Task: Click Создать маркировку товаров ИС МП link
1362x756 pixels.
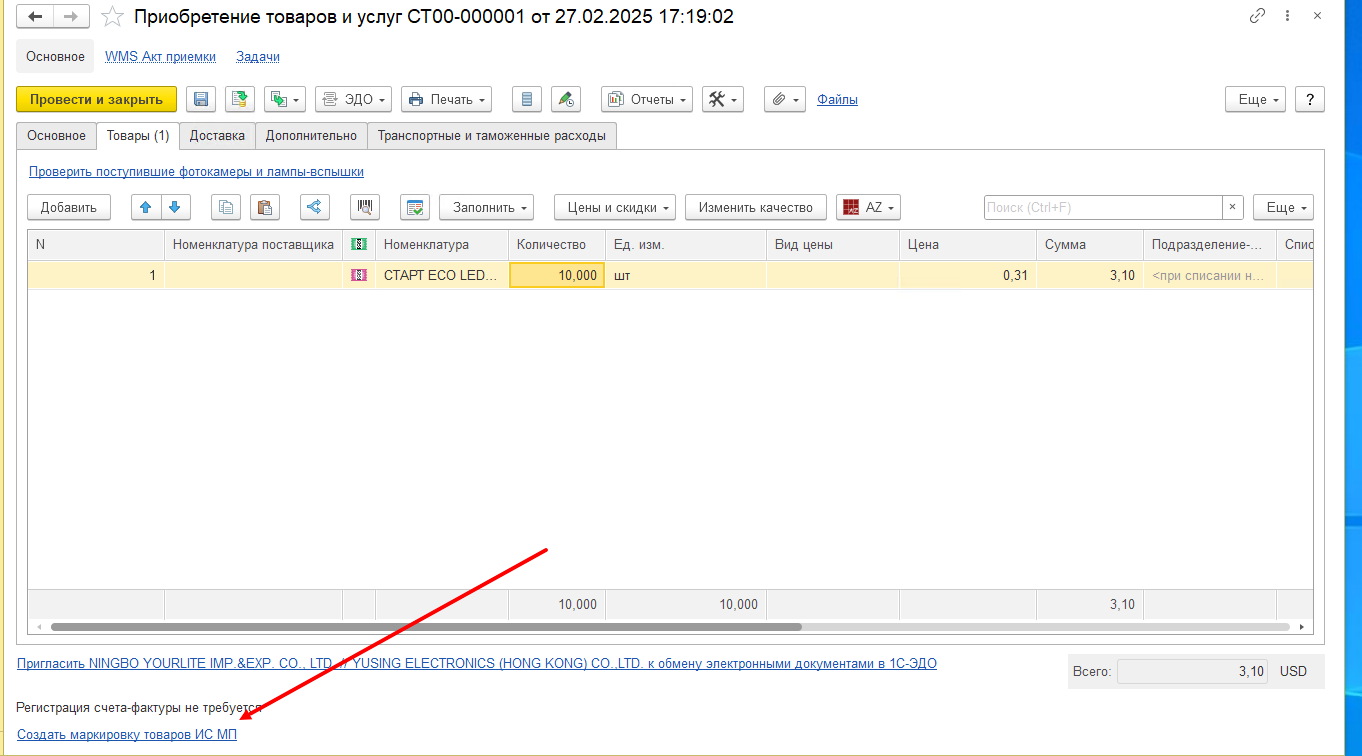Action: [x=127, y=734]
